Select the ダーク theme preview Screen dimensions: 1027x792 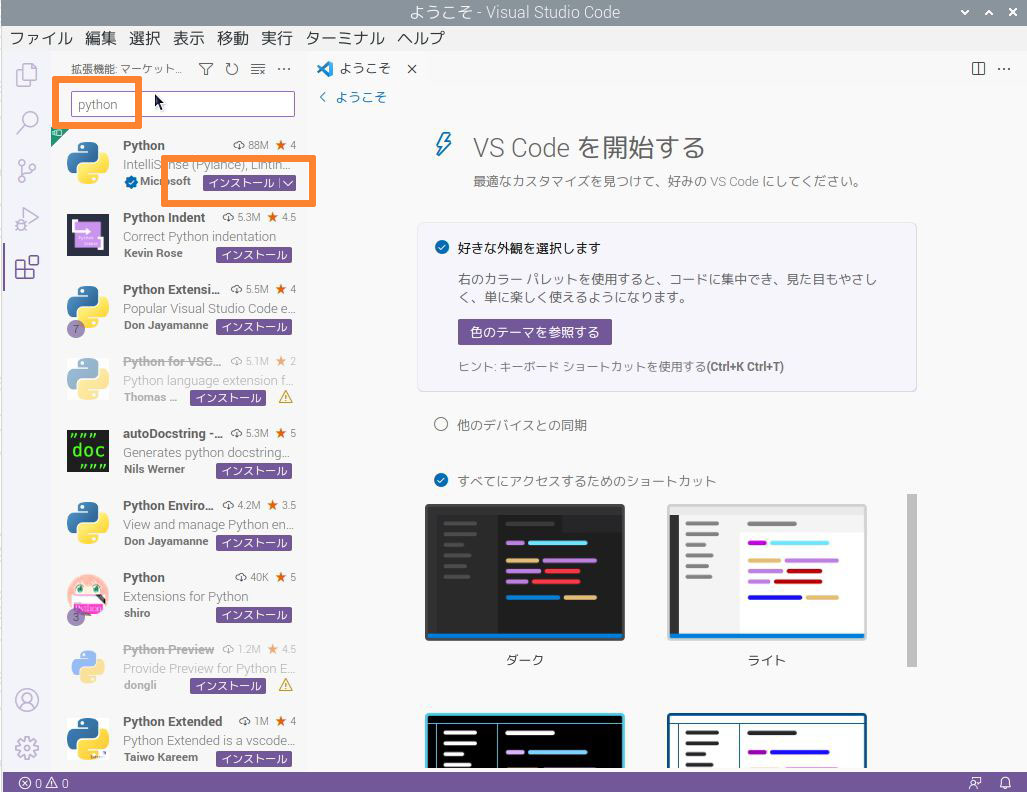(524, 571)
